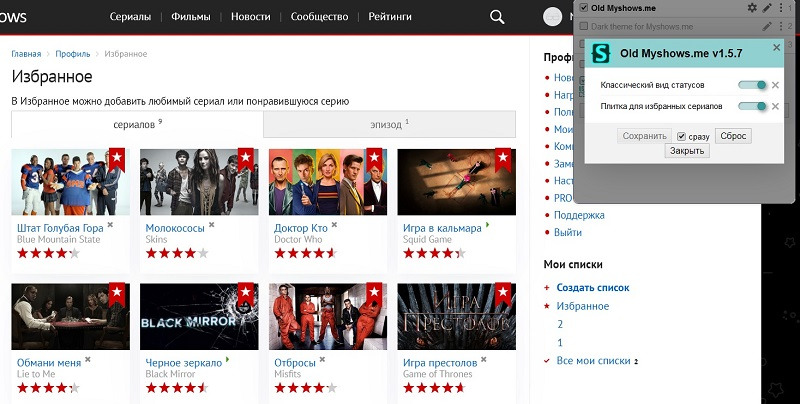Click the green status arrow next to Черное зеркало

(228, 359)
